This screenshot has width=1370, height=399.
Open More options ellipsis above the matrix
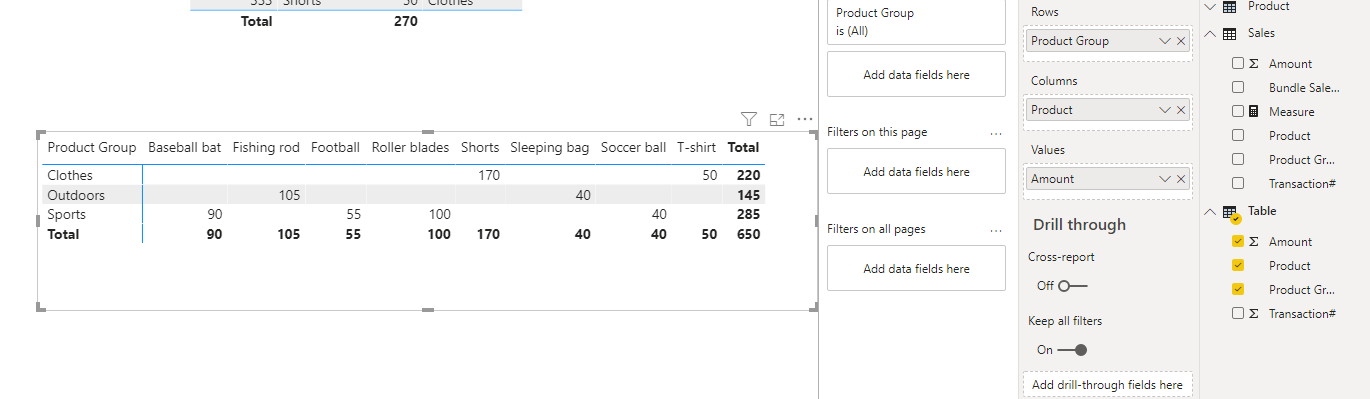(805, 119)
